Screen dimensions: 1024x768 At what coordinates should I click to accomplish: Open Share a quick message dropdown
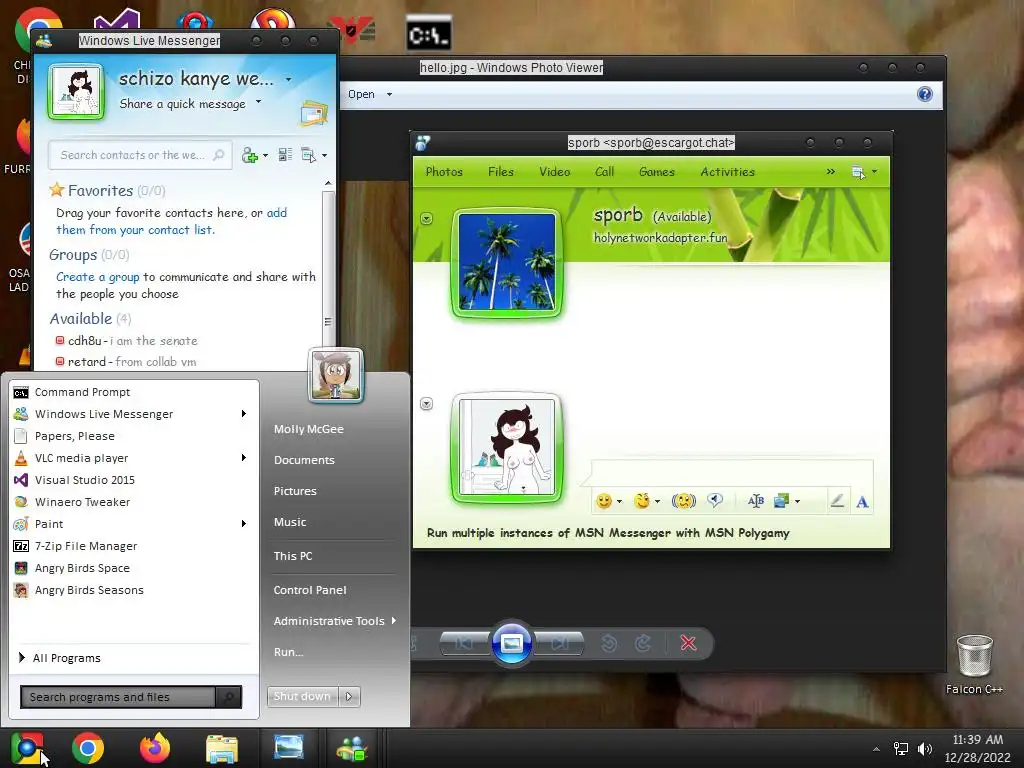click(x=259, y=102)
